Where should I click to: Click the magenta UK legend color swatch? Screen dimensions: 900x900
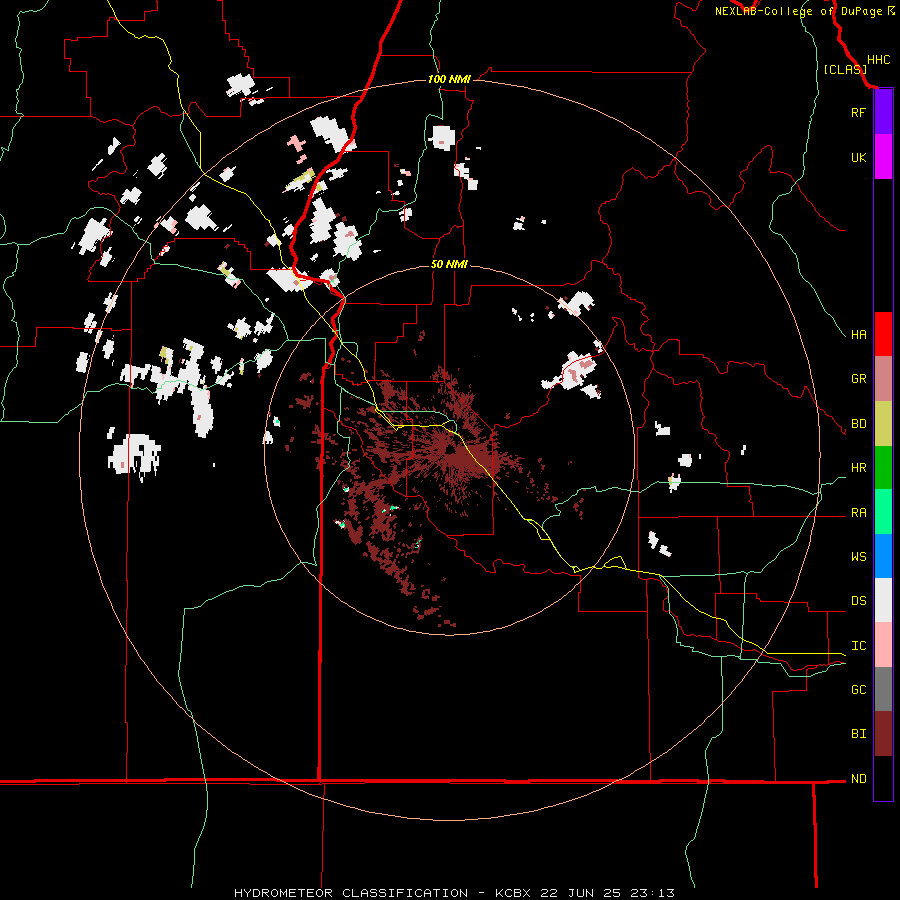pyautogui.click(x=883, y=157)
